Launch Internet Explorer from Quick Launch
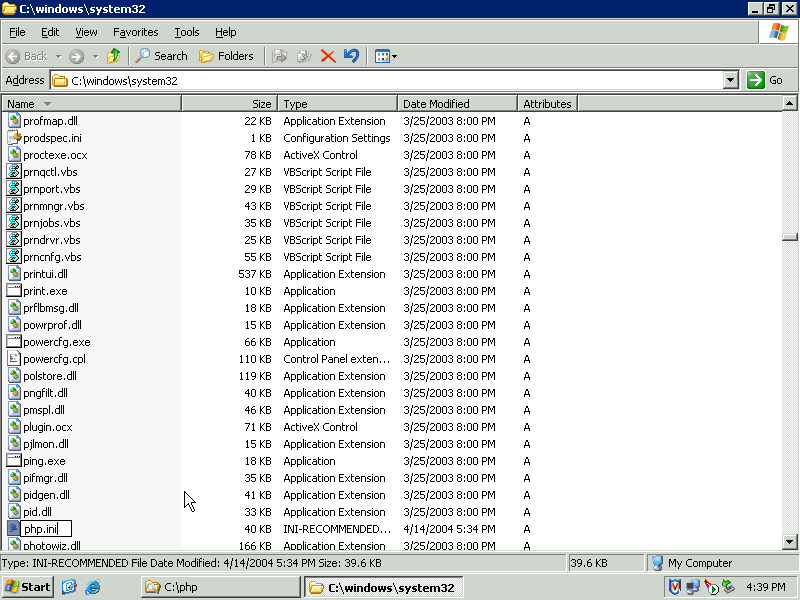The width and height of the screenshot is (800, 600). [x=93, y=587]
